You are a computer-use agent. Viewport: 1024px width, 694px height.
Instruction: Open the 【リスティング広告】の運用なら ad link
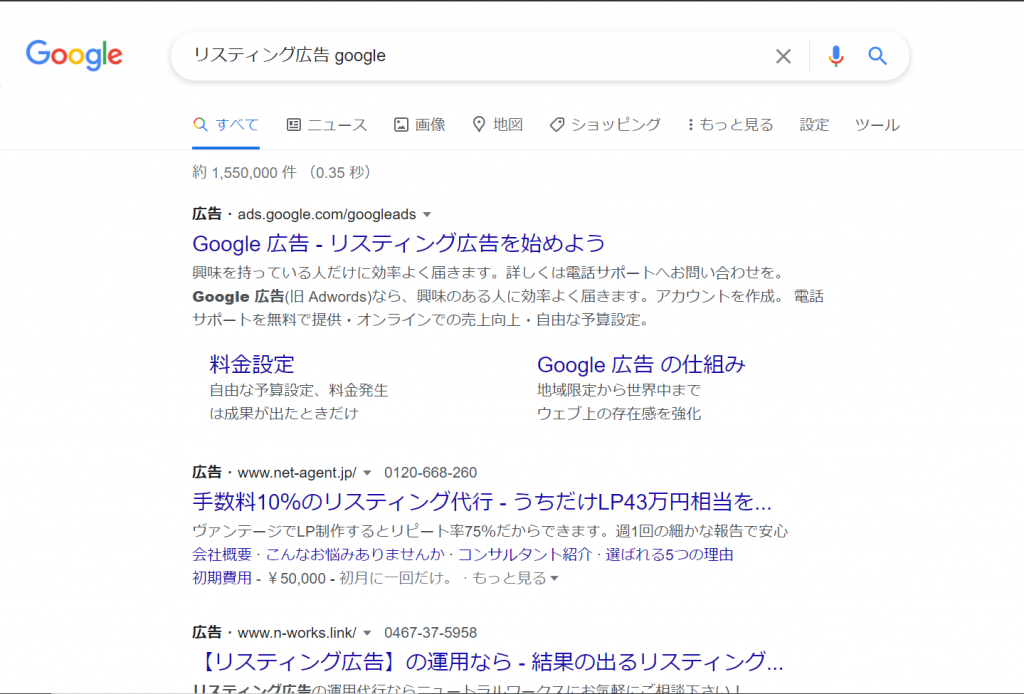tap(488, 661)
